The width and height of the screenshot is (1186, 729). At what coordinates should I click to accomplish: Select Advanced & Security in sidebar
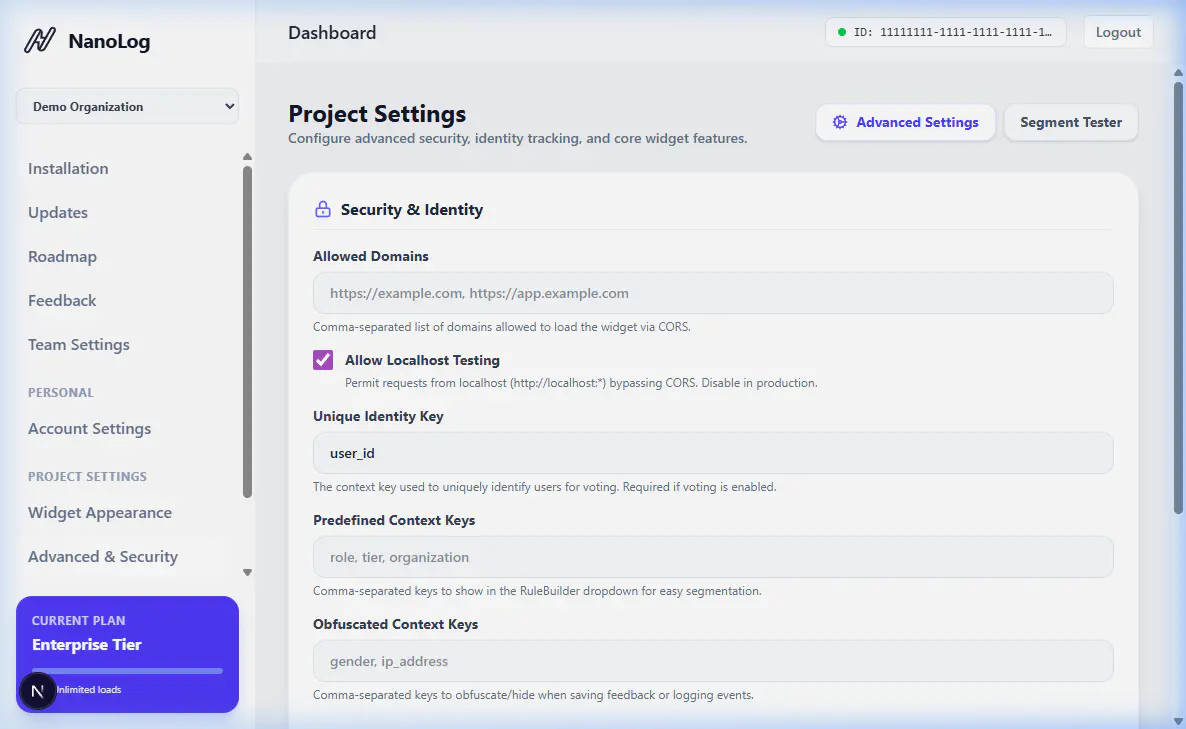103,557
